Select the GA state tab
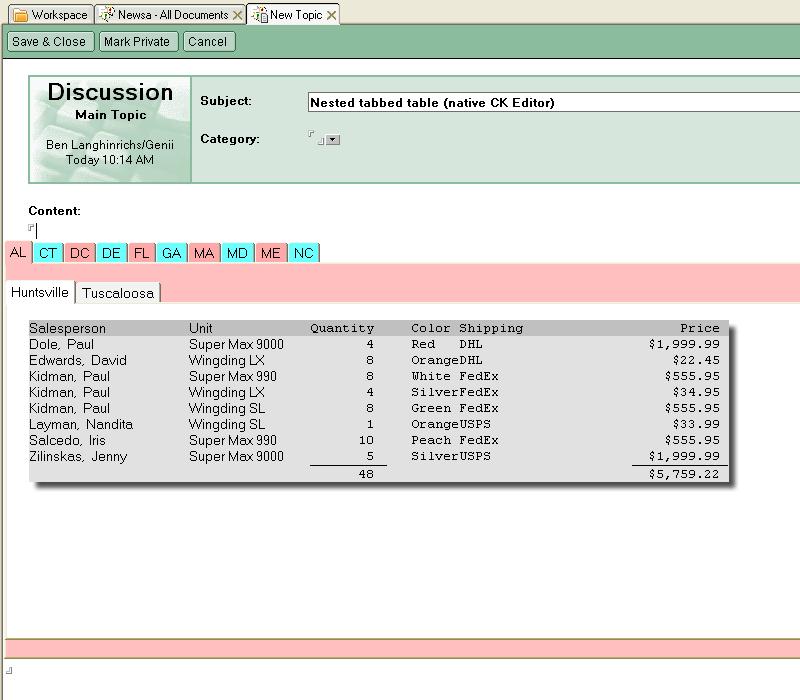The image size is (800, 700). pos(172,254)
